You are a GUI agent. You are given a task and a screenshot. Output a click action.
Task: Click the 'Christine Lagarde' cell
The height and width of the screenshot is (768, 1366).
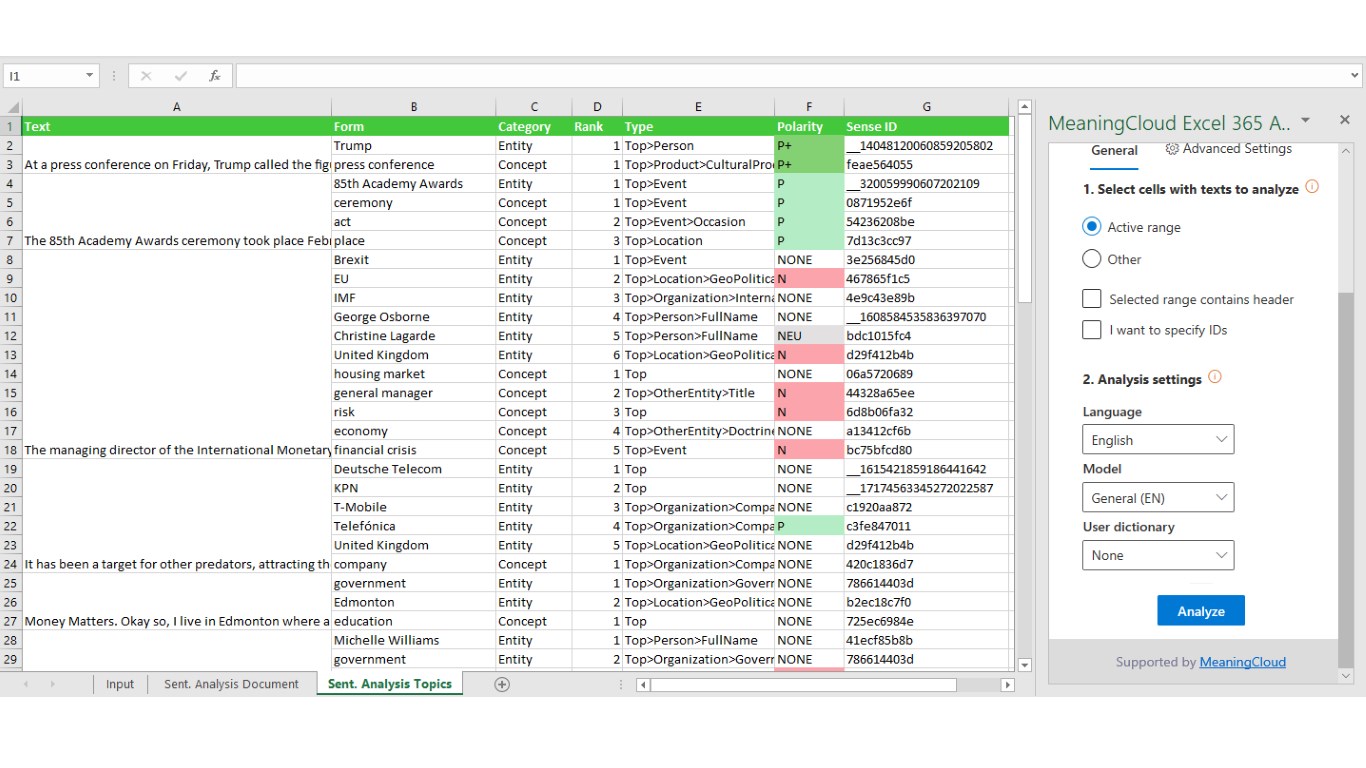413,336
